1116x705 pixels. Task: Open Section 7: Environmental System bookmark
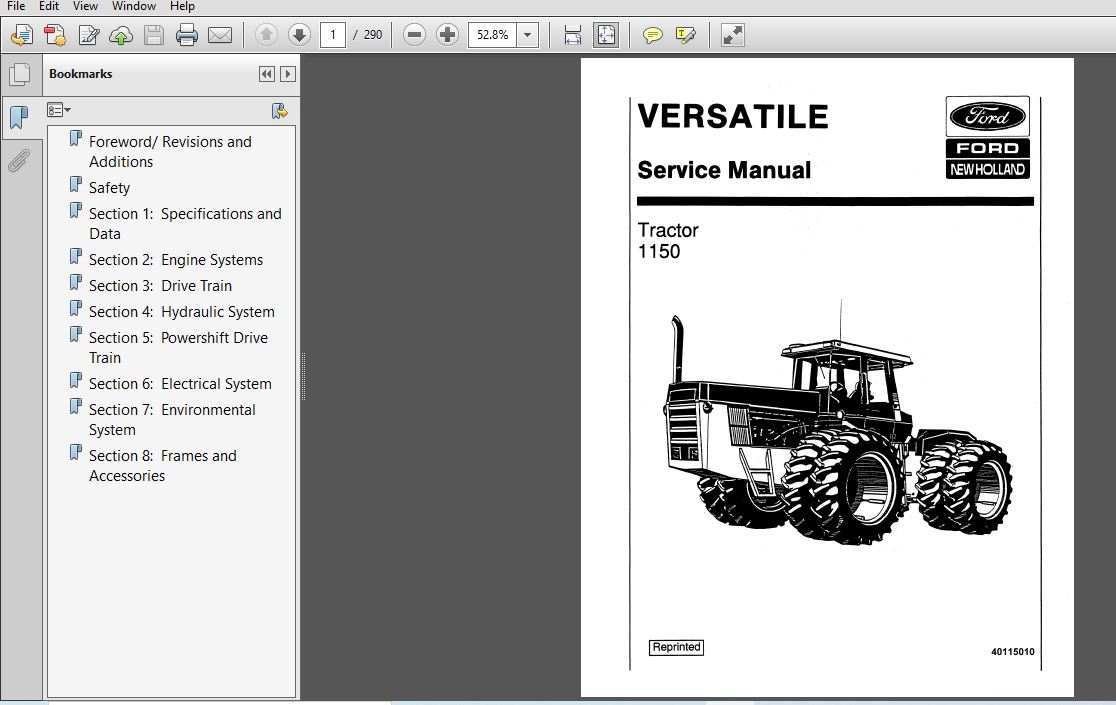[172, 419]
